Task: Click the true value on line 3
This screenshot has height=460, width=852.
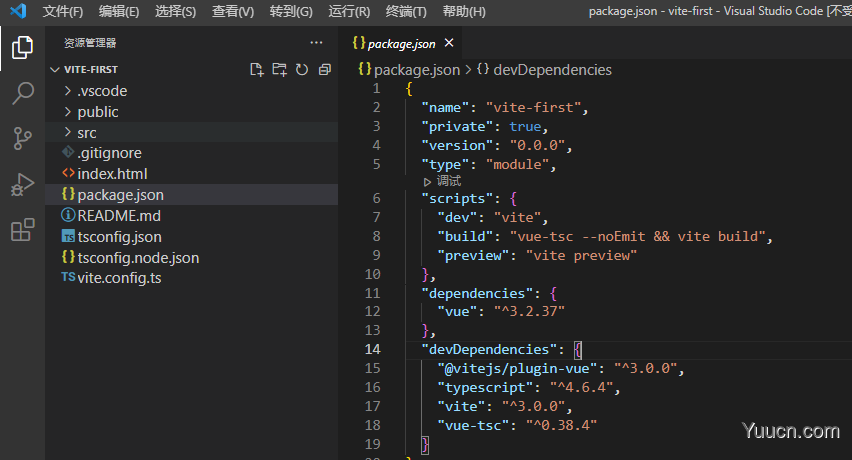Action: pos(525,127)
